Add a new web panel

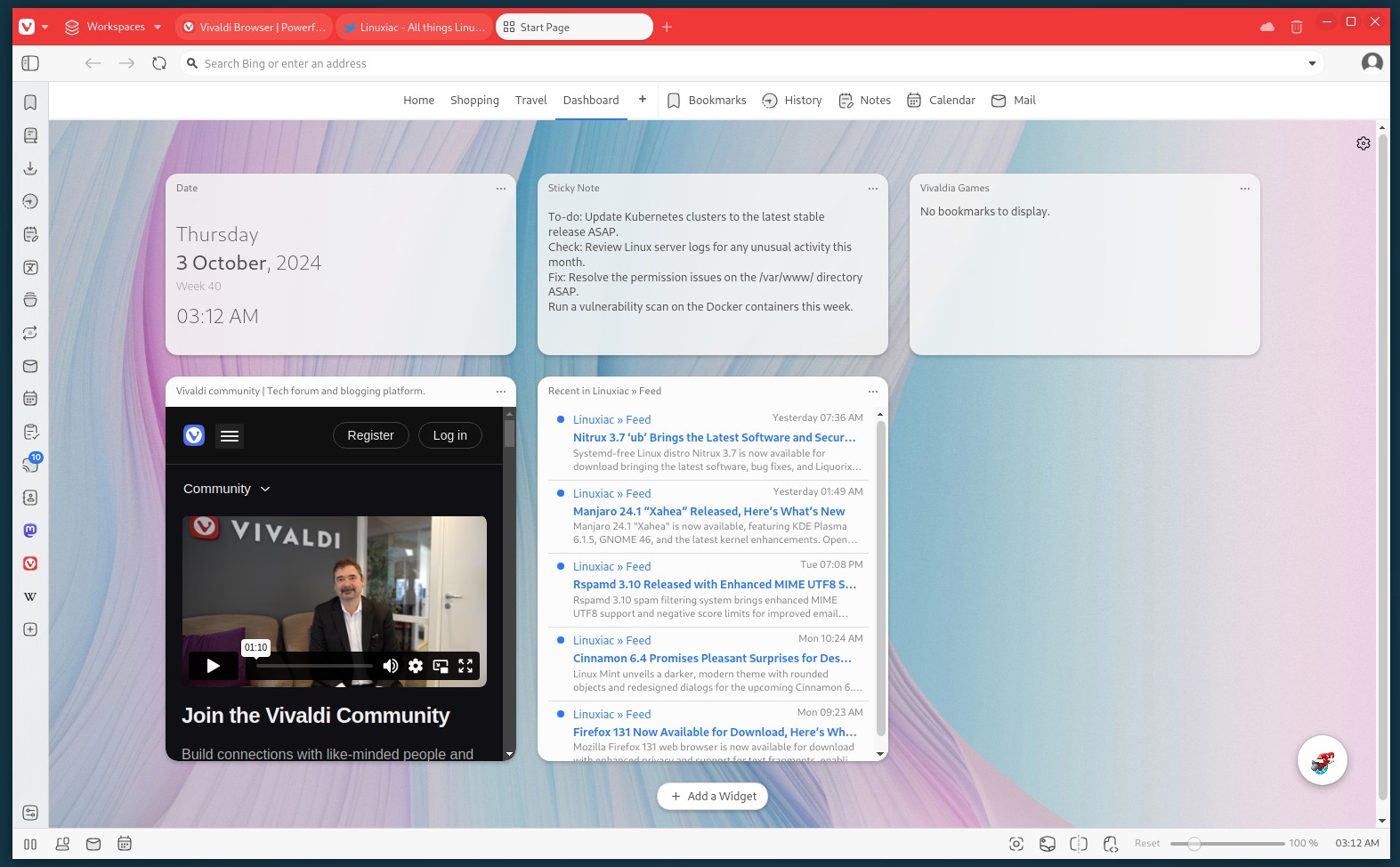coord(30,629)
